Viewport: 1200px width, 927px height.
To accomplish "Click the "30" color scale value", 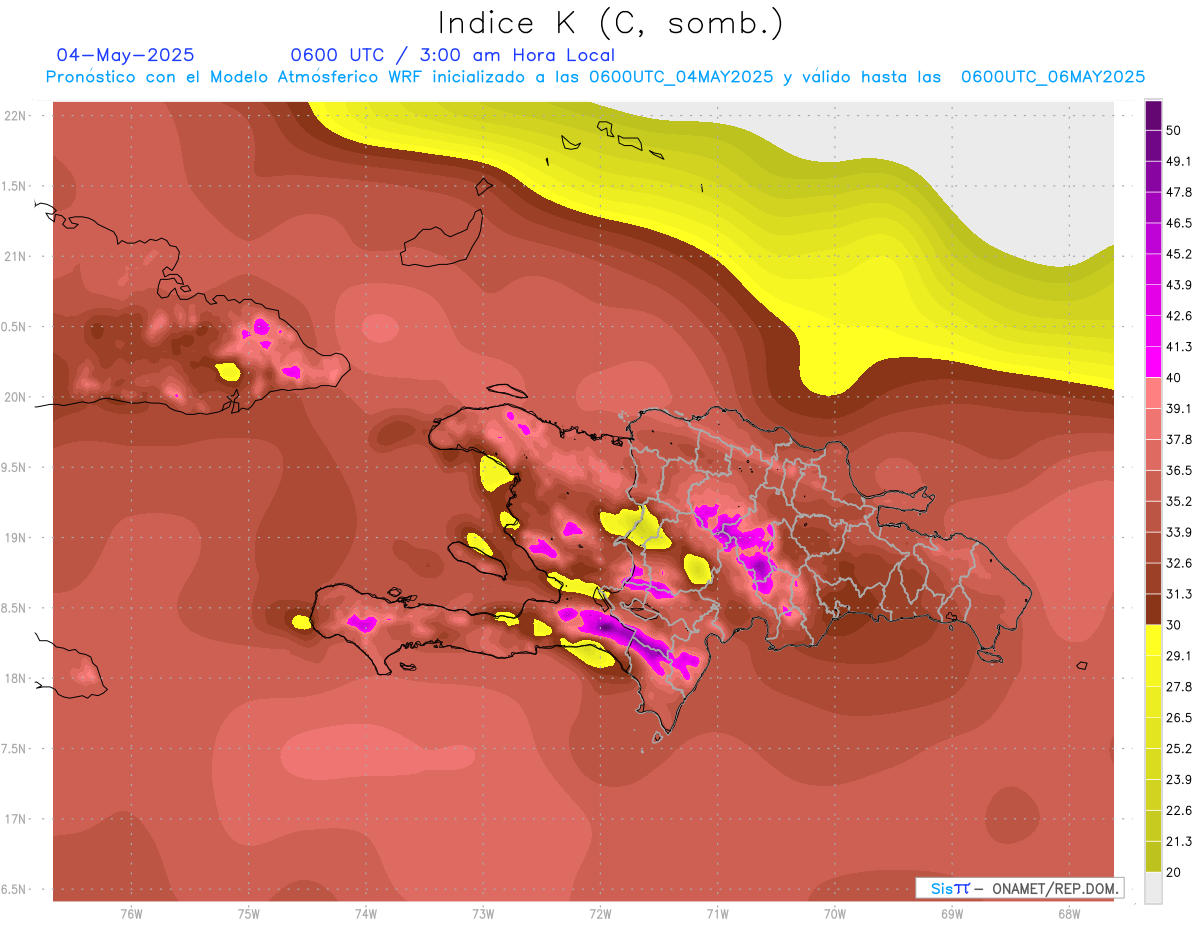I will pyautogui.click(x=1174, y=625).
